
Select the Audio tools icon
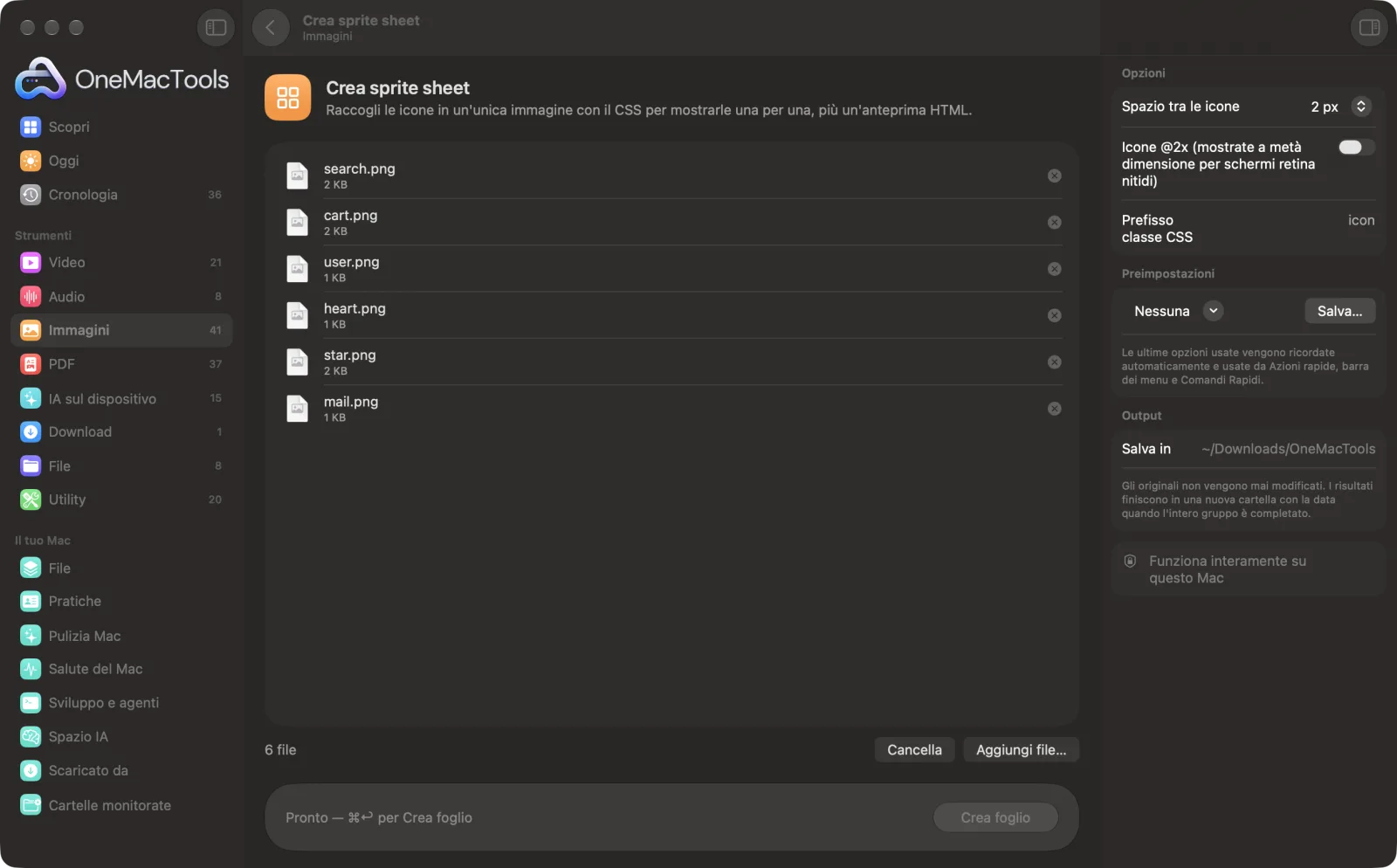pyautogui.click(x=31, y=297)
